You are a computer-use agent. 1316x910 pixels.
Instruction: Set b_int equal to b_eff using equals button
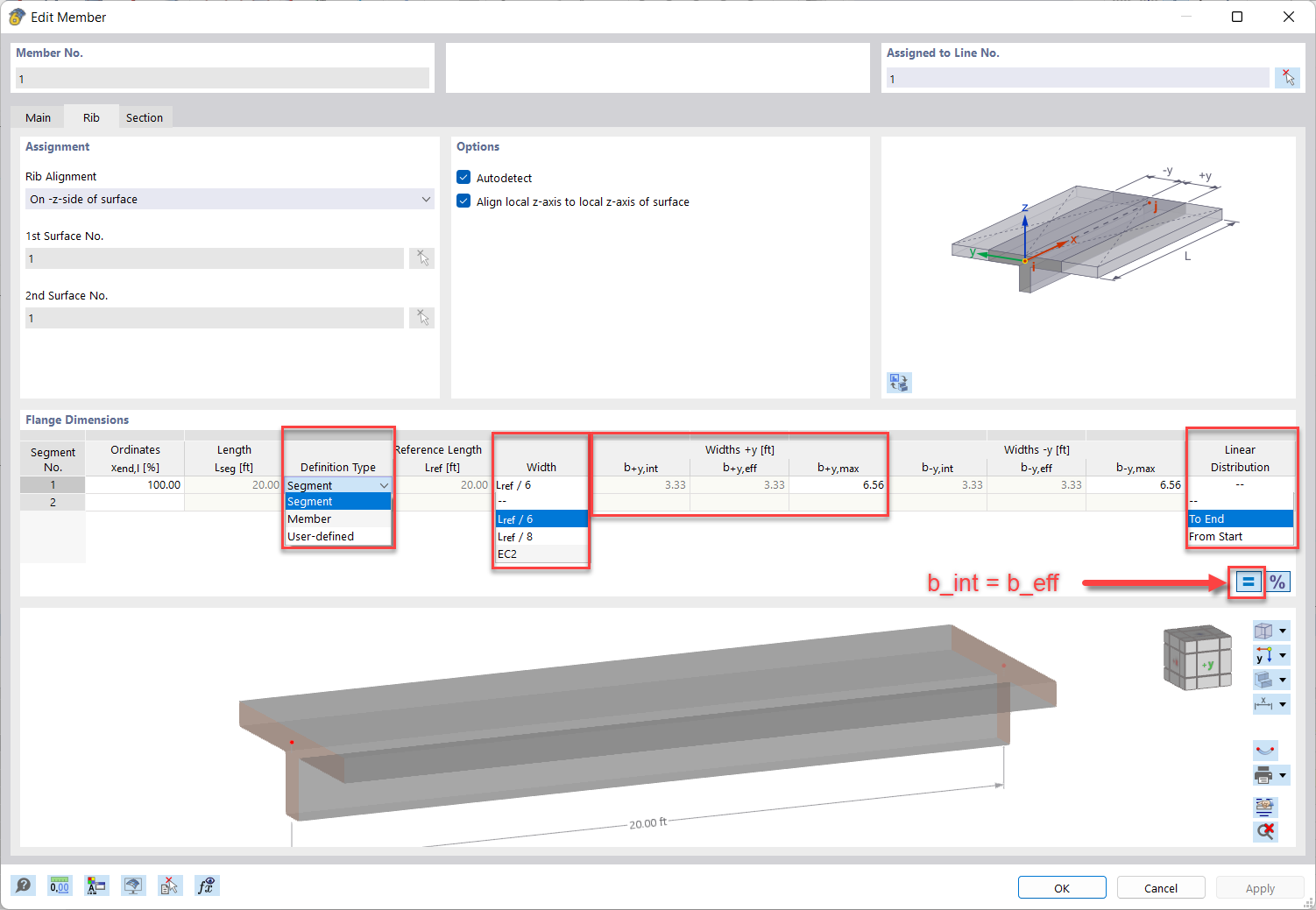[1246, 581]
